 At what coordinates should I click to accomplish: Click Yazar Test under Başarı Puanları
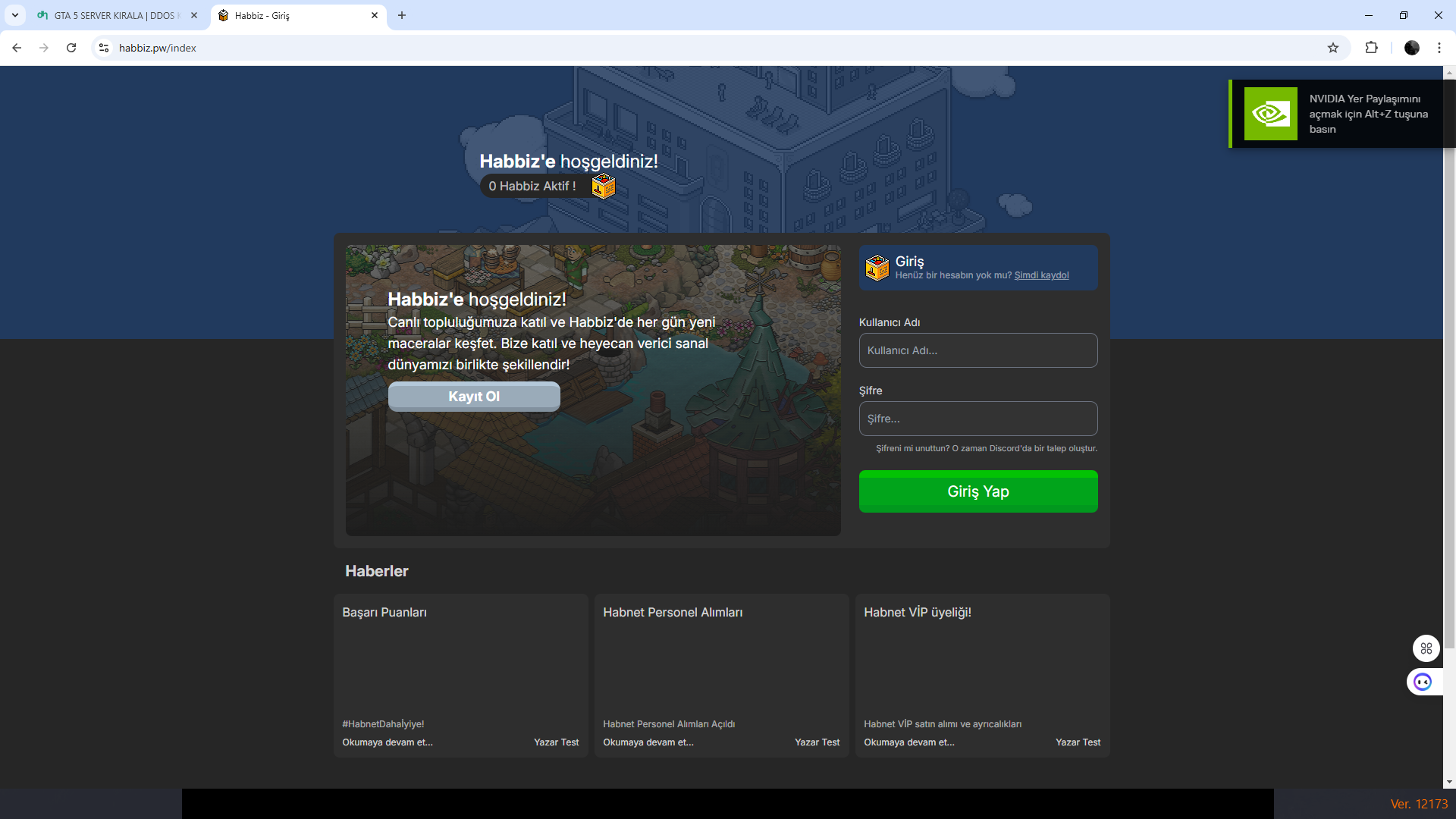point(556,742)
